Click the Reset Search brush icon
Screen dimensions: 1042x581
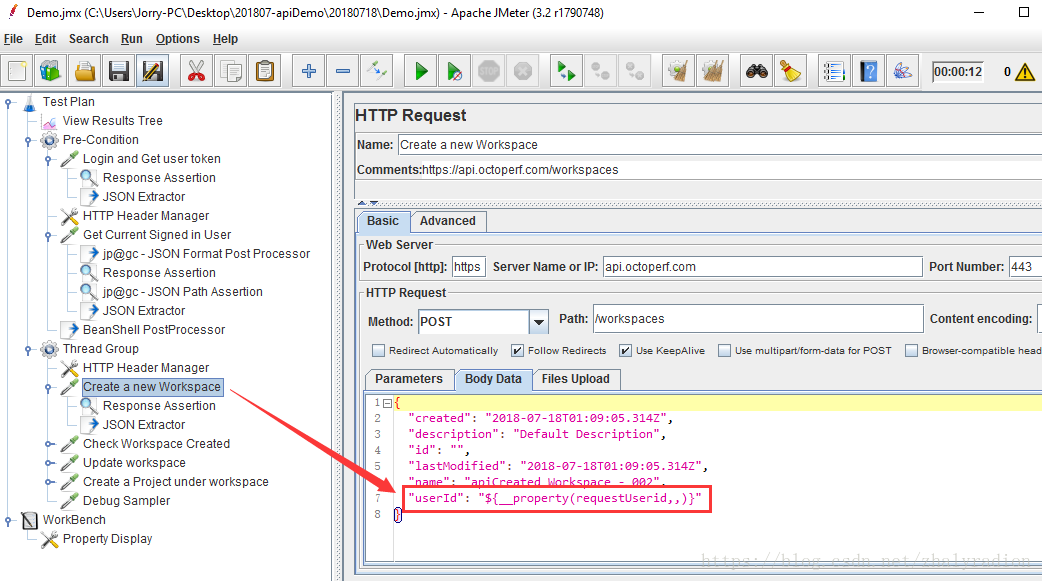791,71
